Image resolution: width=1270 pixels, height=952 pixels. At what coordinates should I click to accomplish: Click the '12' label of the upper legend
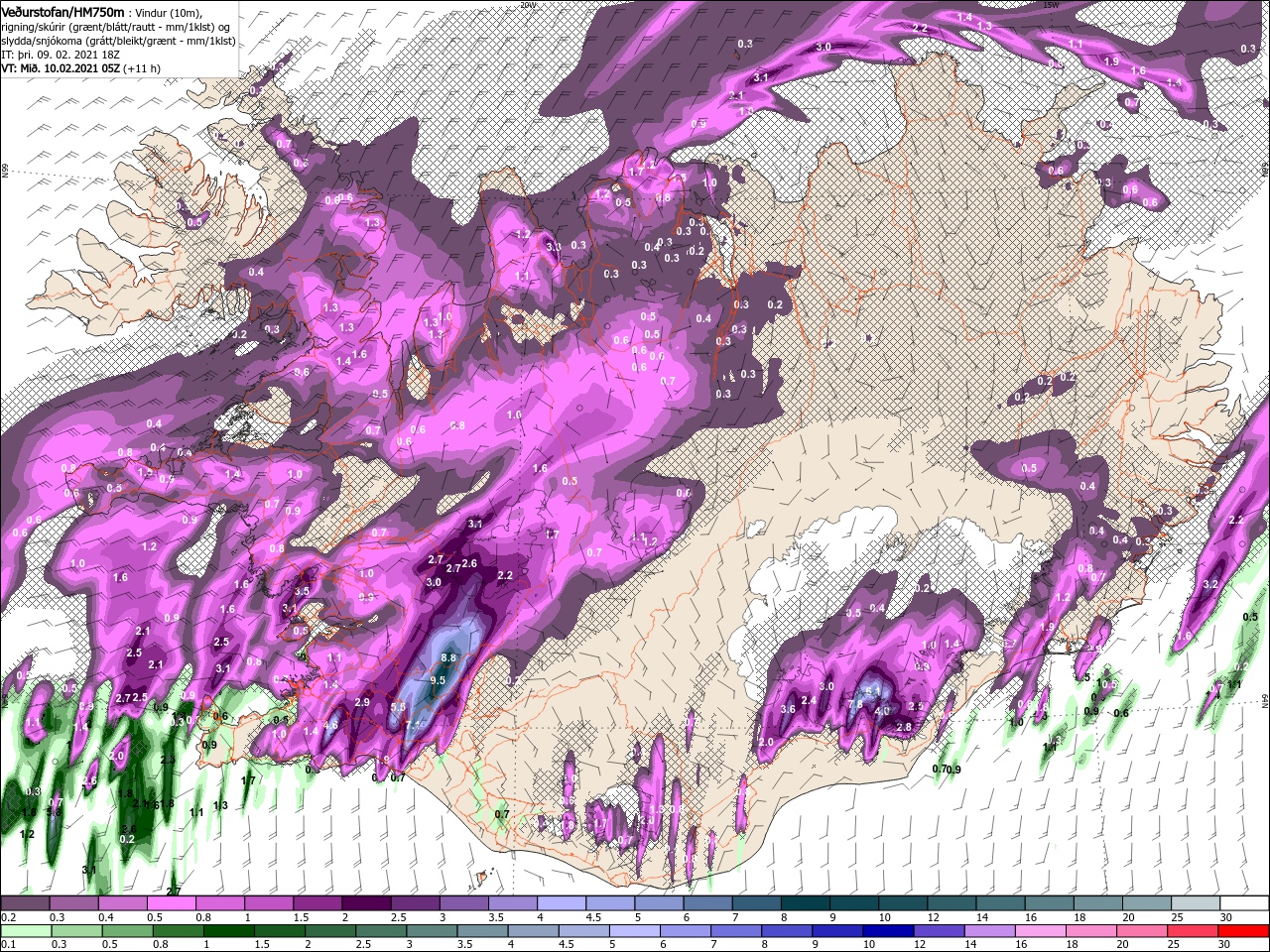pyautogui.click(x=933, y=917)
